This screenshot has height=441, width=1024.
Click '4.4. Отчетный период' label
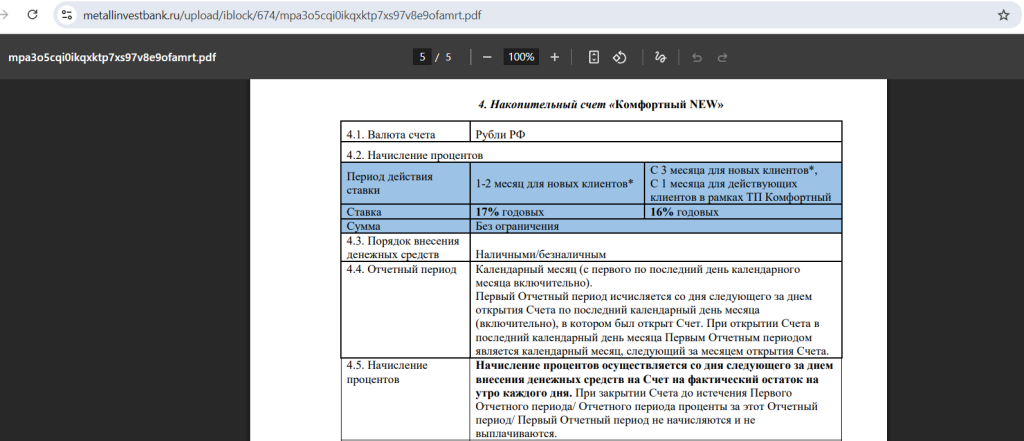point(402,269)
